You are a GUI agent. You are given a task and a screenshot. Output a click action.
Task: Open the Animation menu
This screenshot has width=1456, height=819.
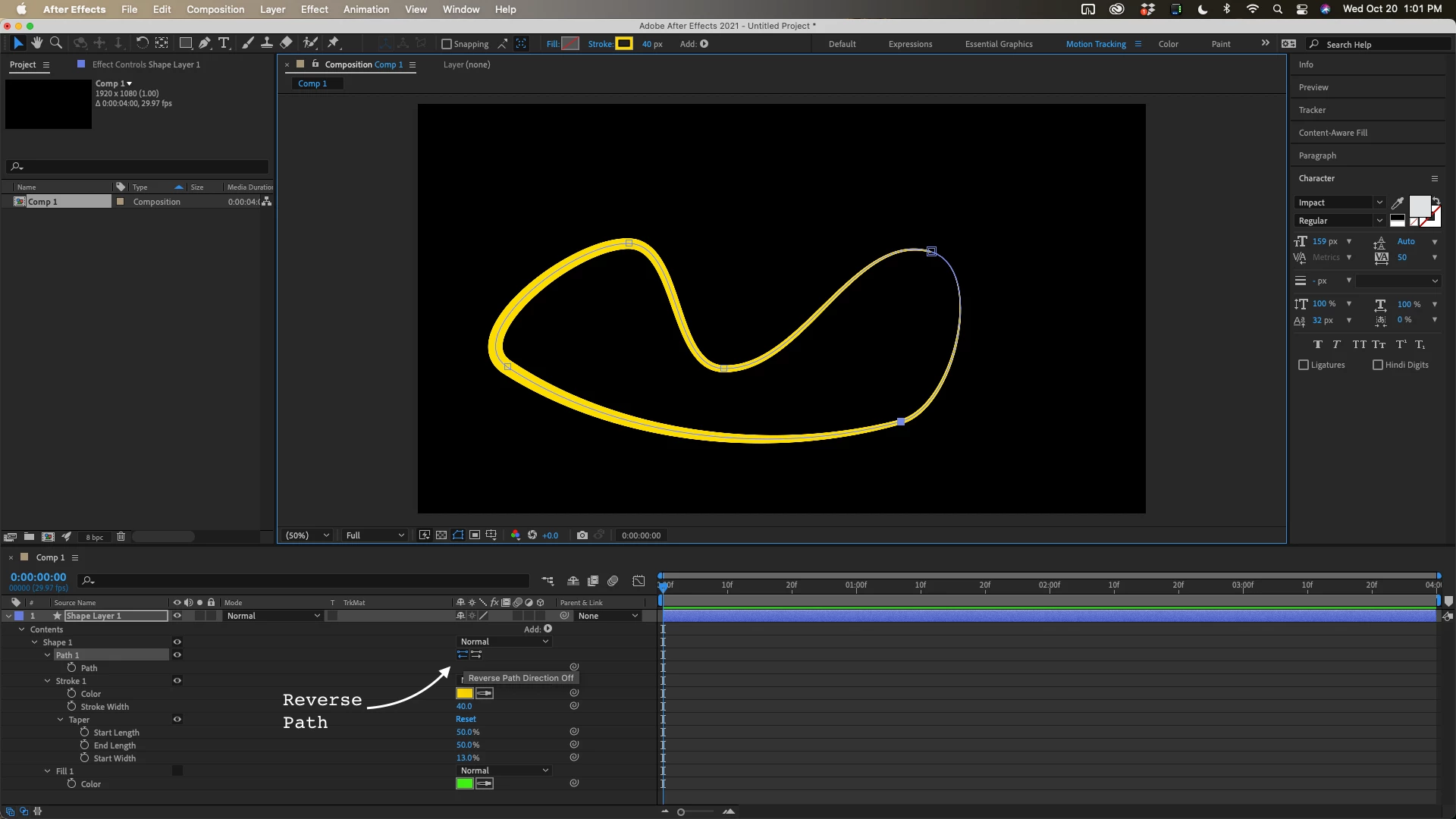point(366,9)
